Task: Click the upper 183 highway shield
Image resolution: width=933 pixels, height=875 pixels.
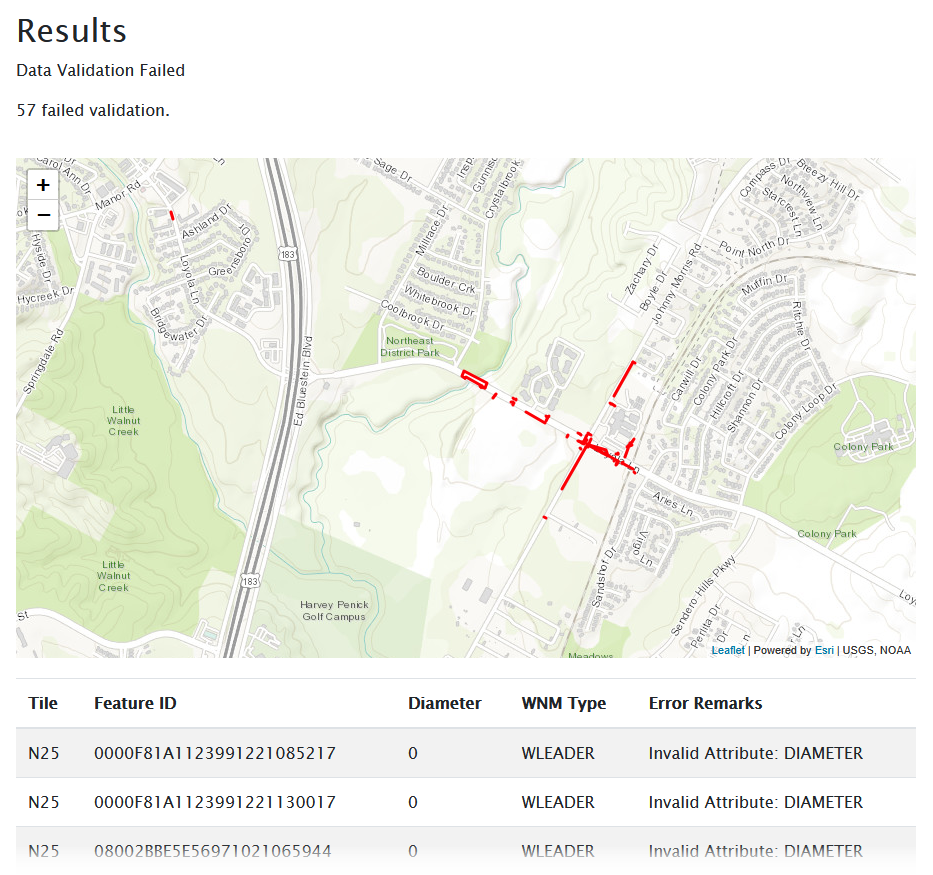Action: pos(287,255)
